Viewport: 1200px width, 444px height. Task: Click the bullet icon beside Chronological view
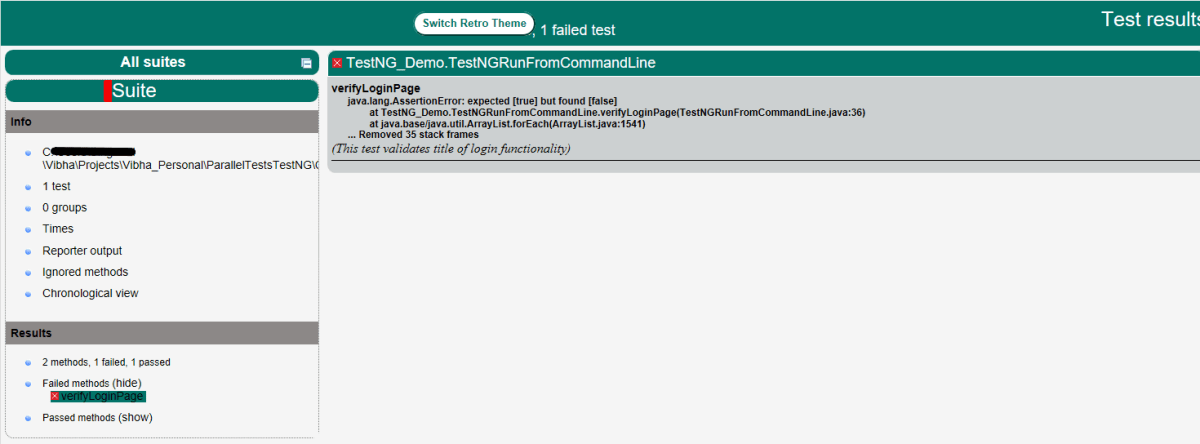[29, 294]
